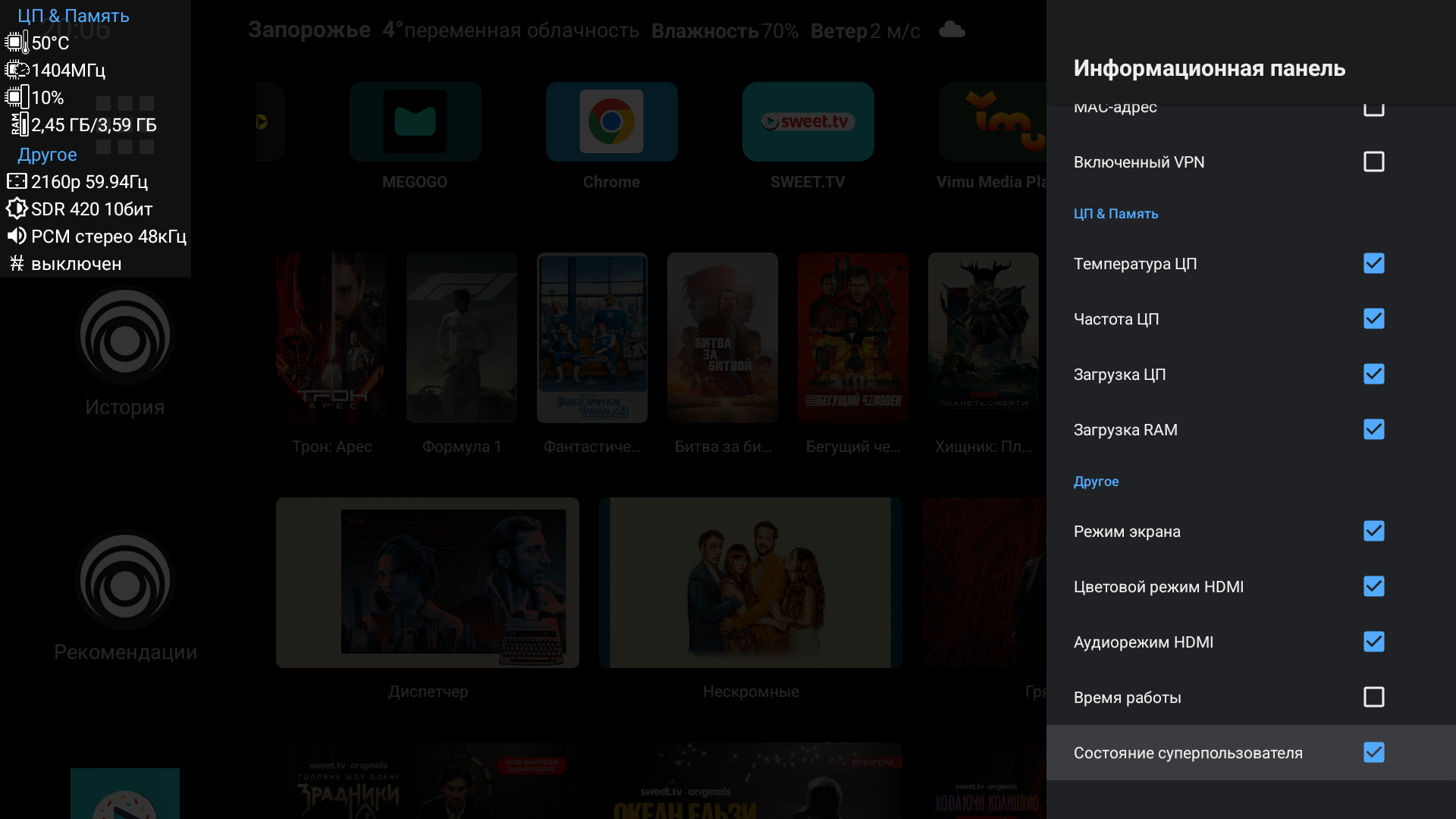This screenshot has width=1456, height=819.
Task: Open Vimu Media Player app icon
Action: [x=993, y=122]
